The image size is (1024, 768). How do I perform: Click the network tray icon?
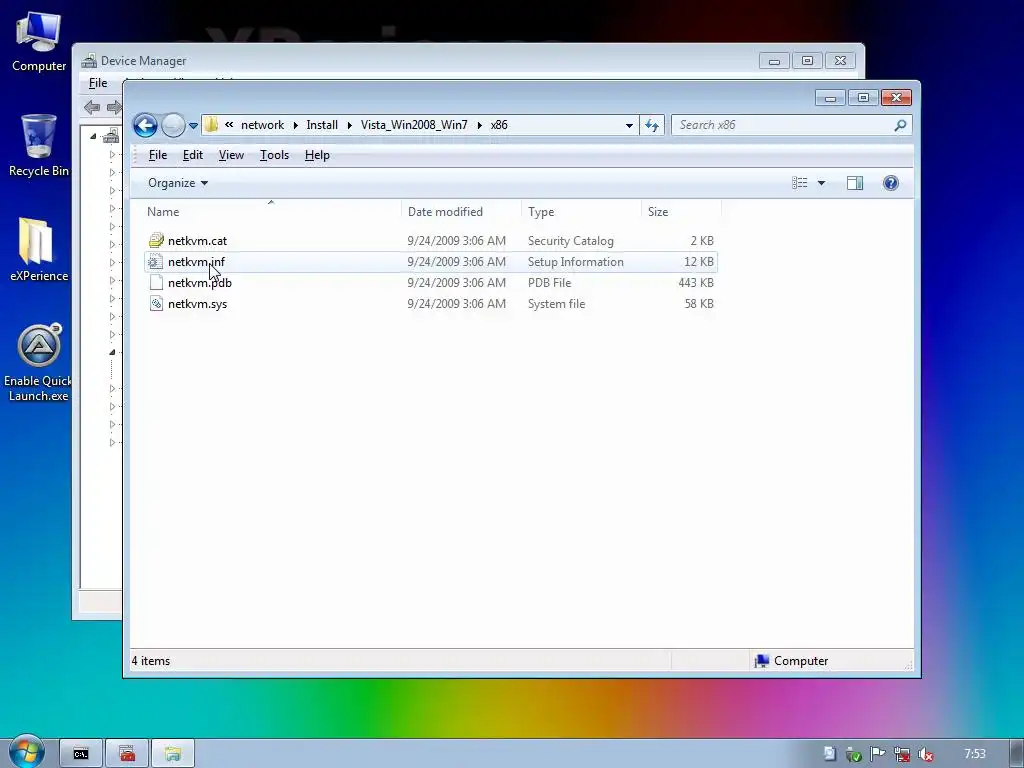pos(901,754)
